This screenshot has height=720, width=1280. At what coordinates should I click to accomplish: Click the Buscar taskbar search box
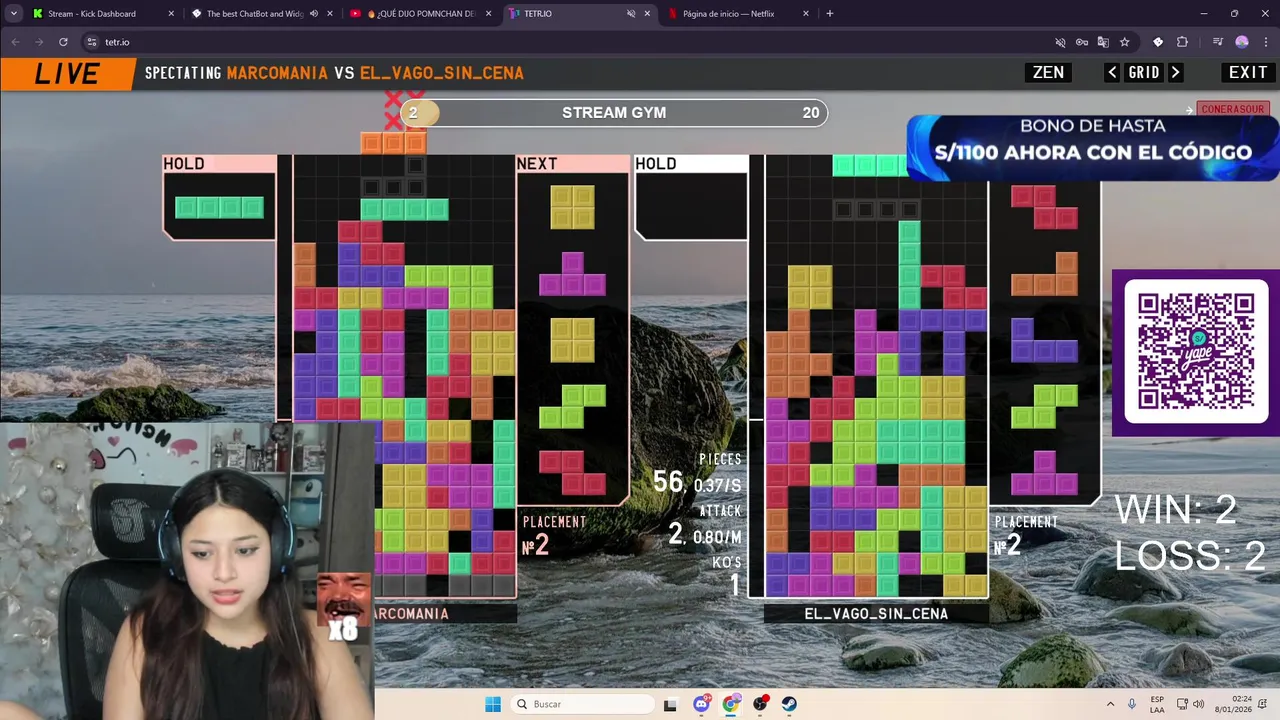[582, 704]
